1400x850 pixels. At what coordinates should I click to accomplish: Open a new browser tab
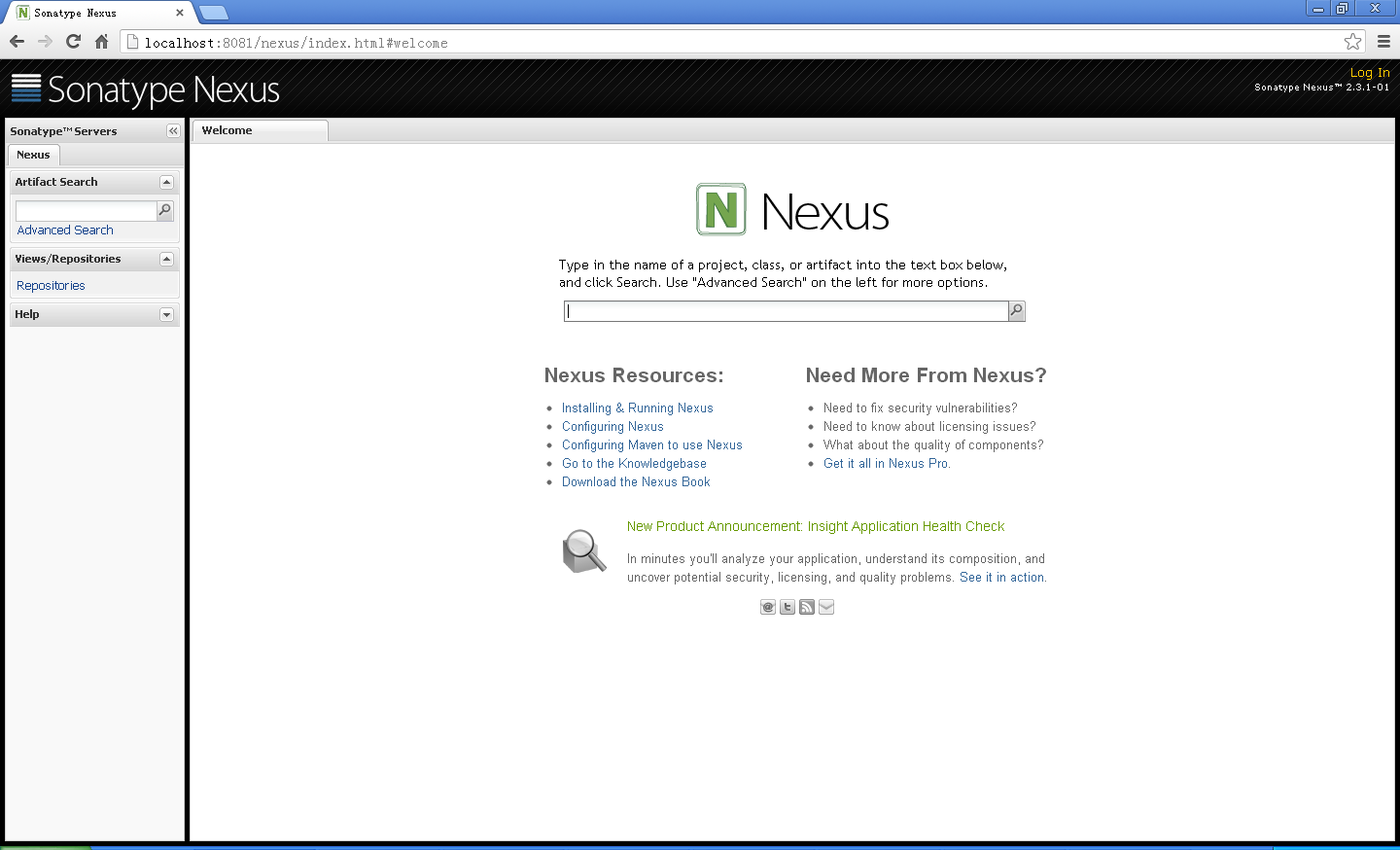214,13
